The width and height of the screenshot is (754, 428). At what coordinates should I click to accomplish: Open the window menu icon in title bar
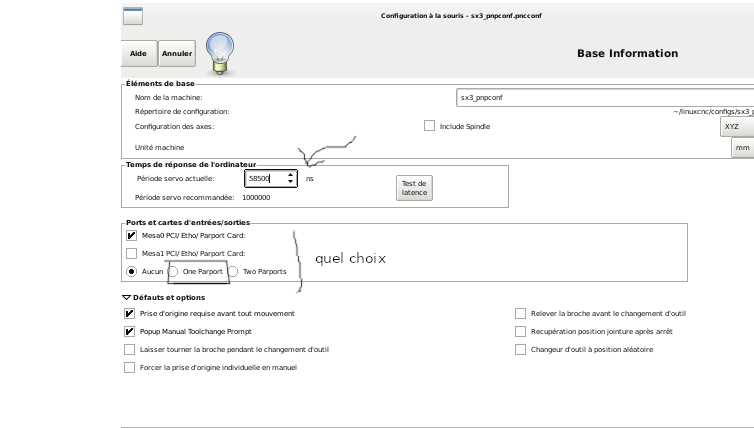coord(133,16)
